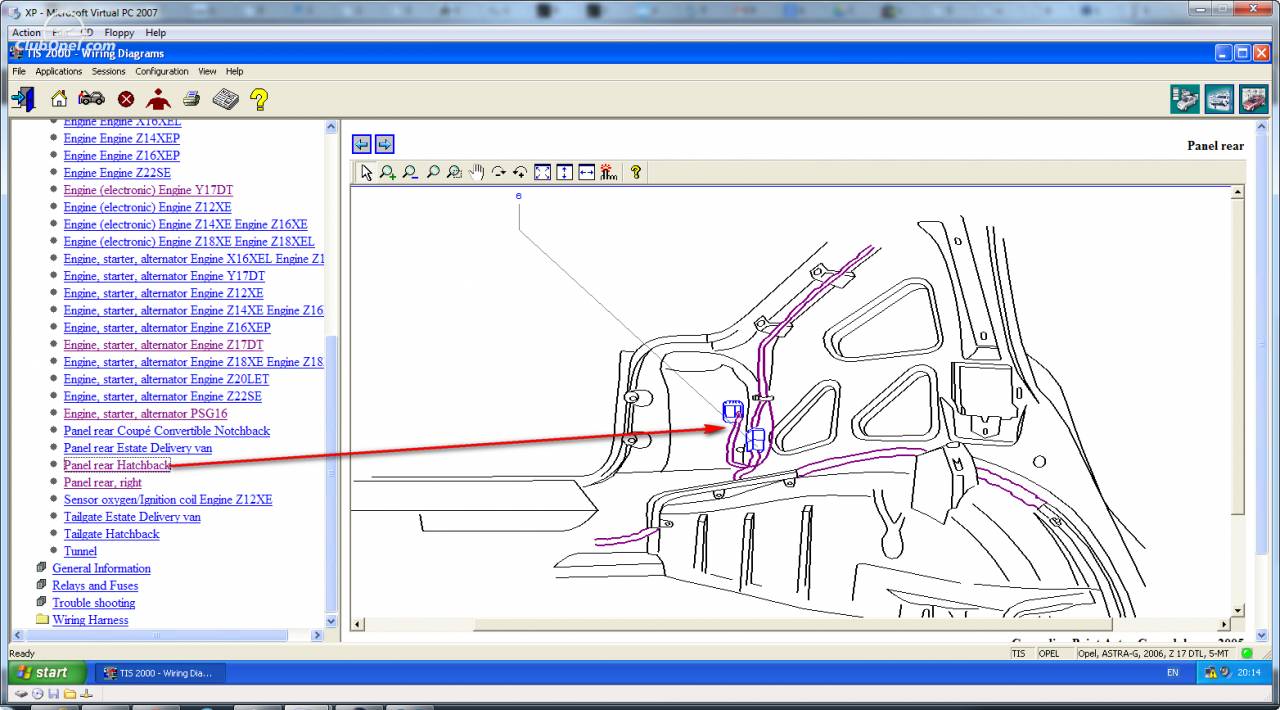
Task: Print using the printer toolbar icon
Action: tap(191, 99)
